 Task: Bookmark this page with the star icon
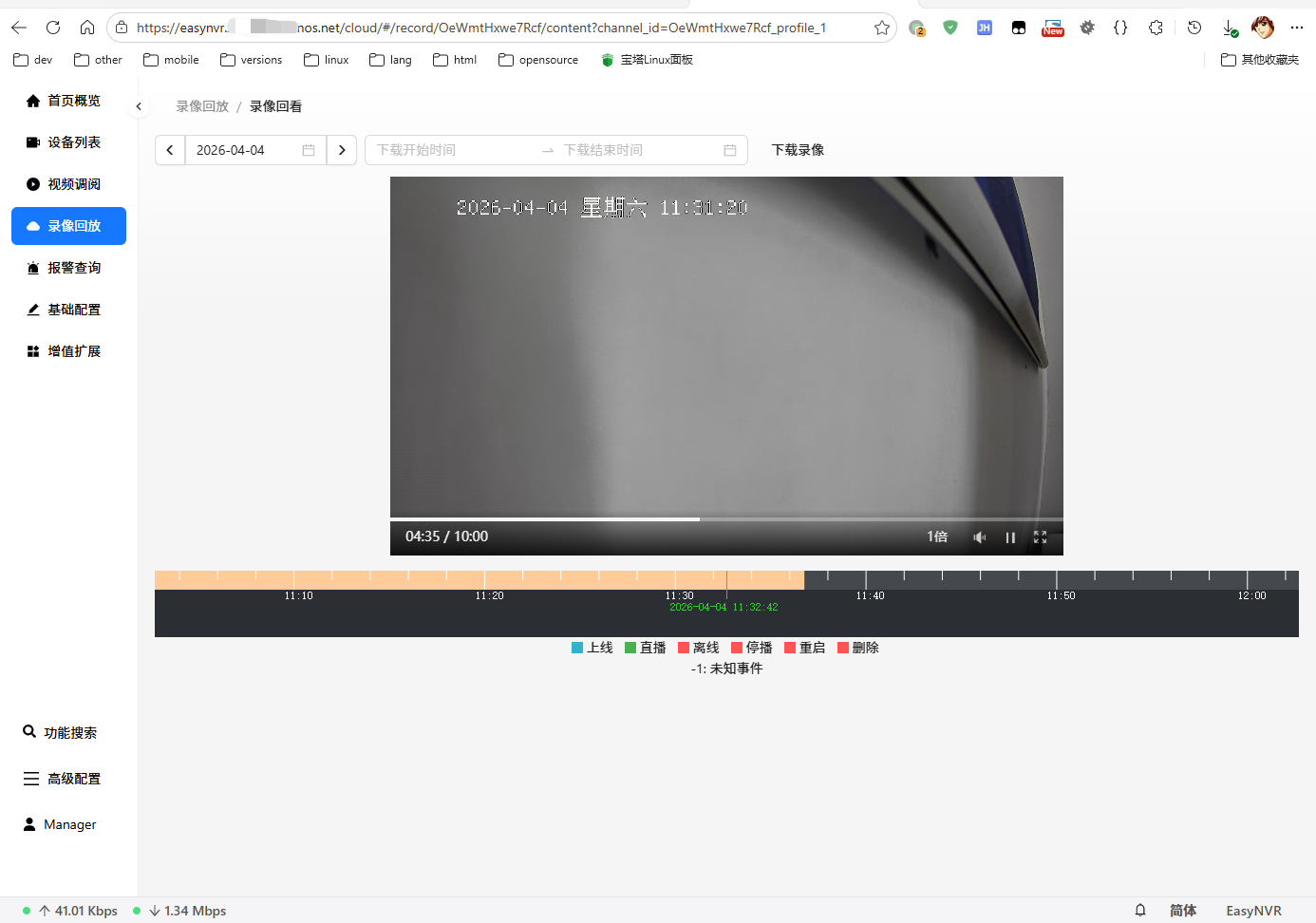[882, 28]
